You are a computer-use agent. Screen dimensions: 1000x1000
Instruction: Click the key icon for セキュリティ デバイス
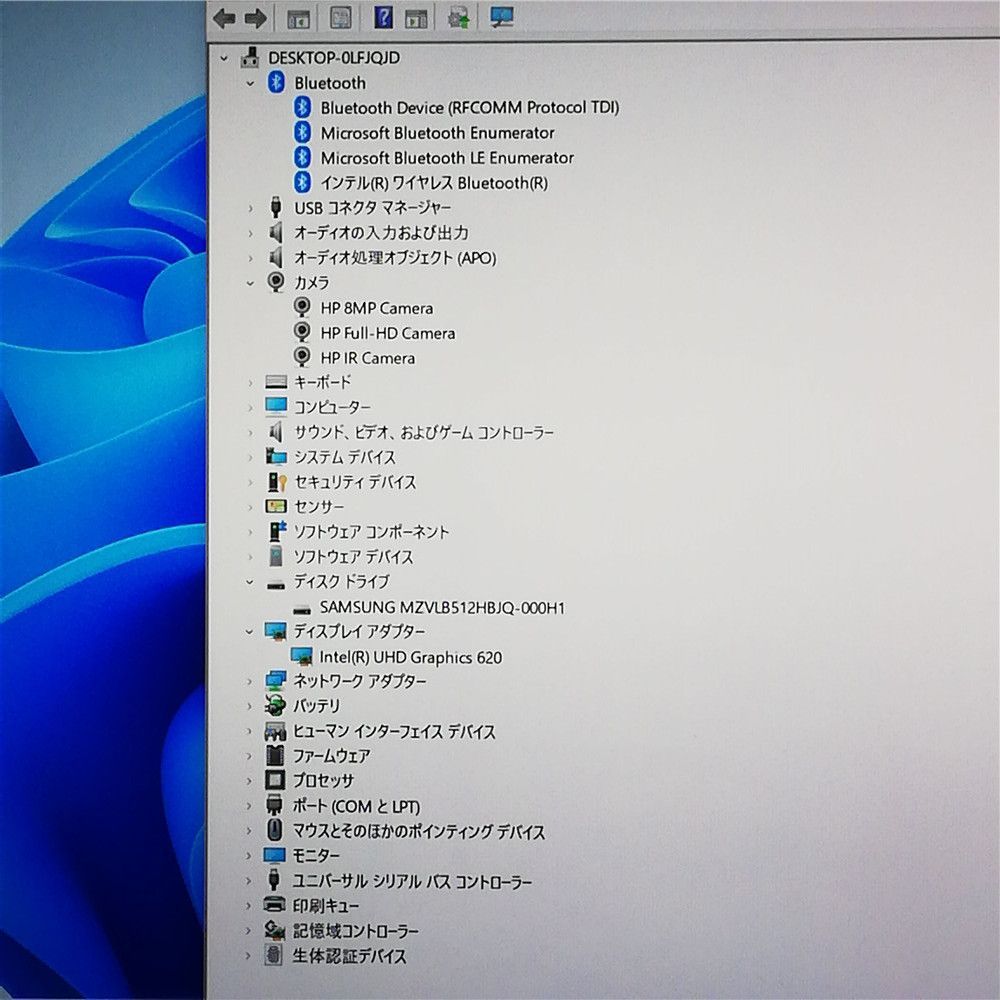click(277, 482)
